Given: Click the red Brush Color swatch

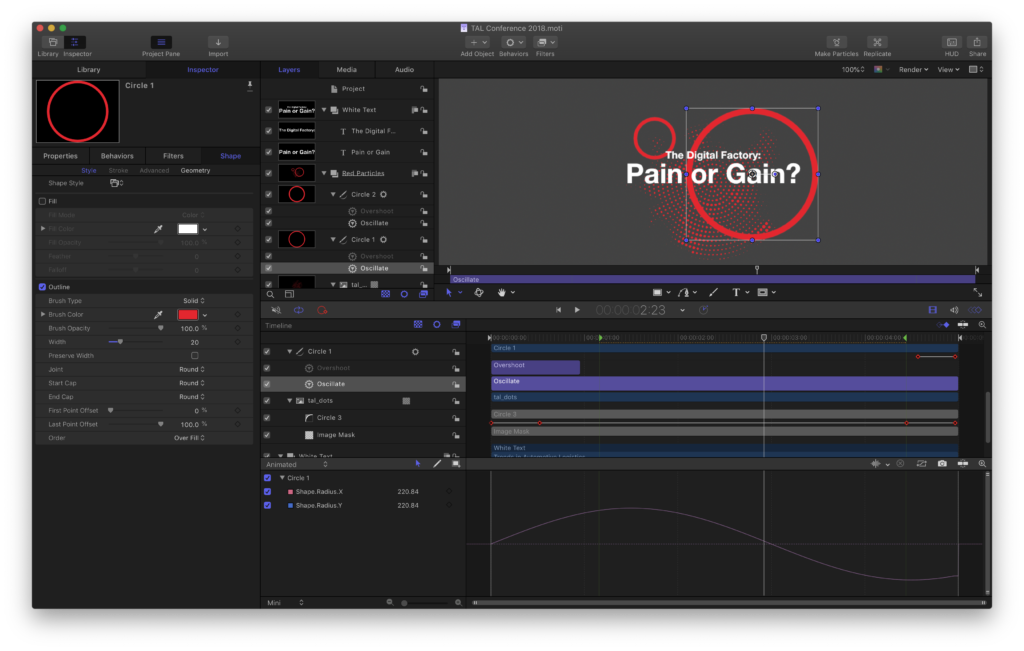Looking at the screenshot, I should [187, 315].
